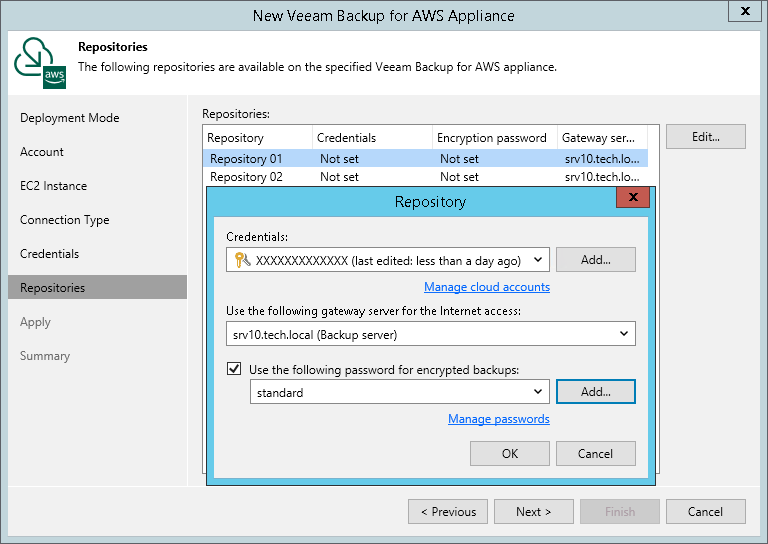Click the Summary step in the sidebar
768x544 pixels.
45,356
